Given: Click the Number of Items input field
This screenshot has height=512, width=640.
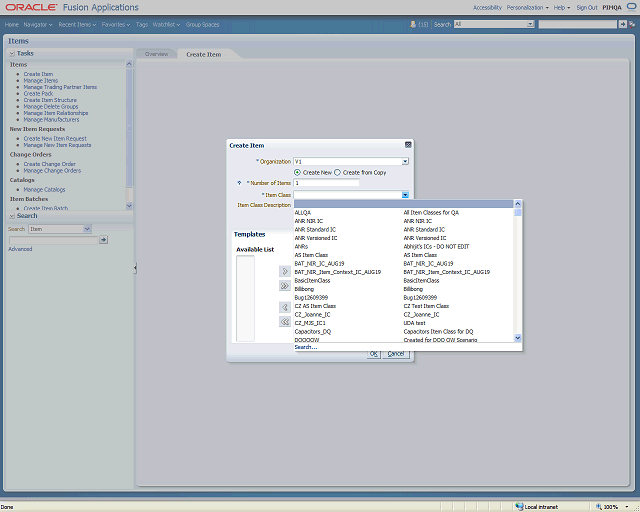Looking at the screenshot, I should click(x=327, y=183).
